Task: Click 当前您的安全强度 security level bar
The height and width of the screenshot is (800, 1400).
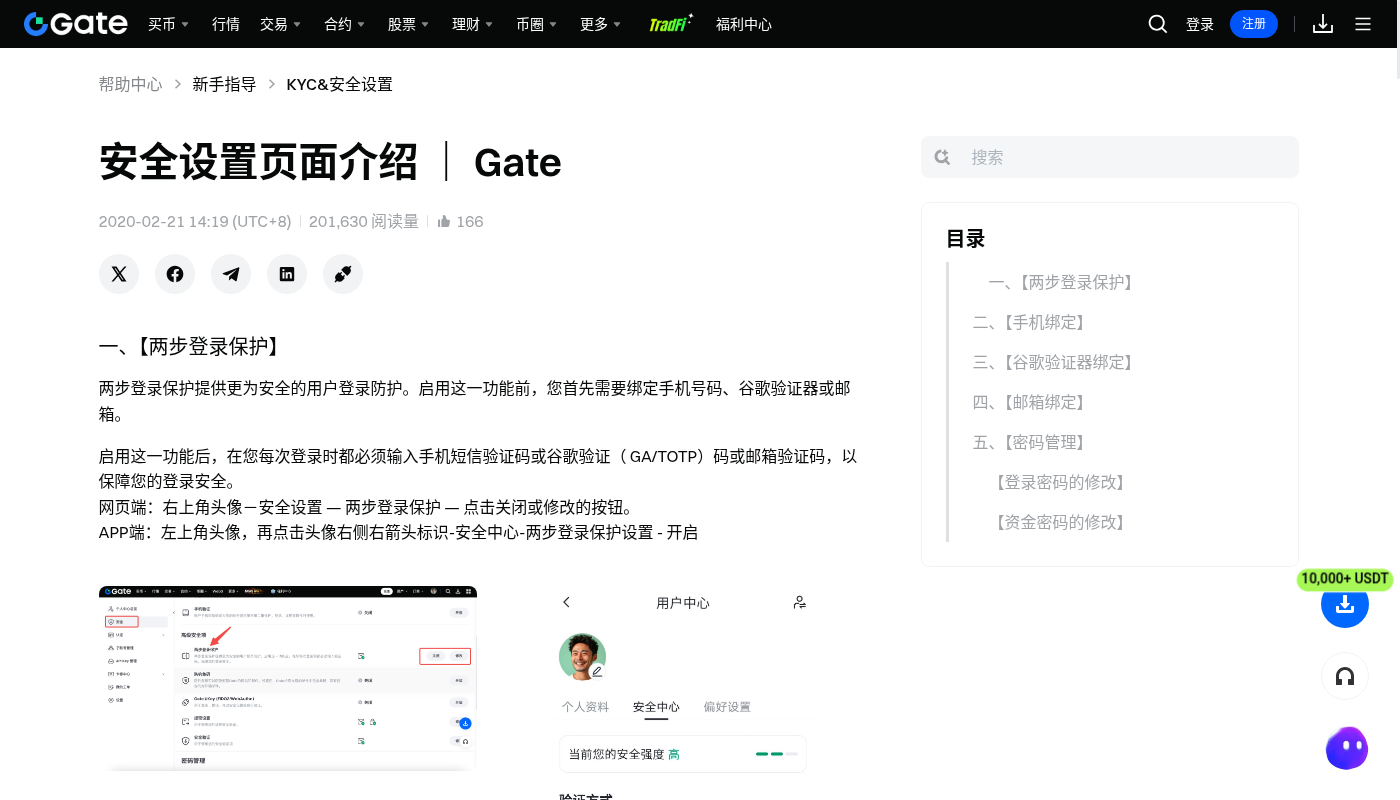Action: click(x=683, y=754)
